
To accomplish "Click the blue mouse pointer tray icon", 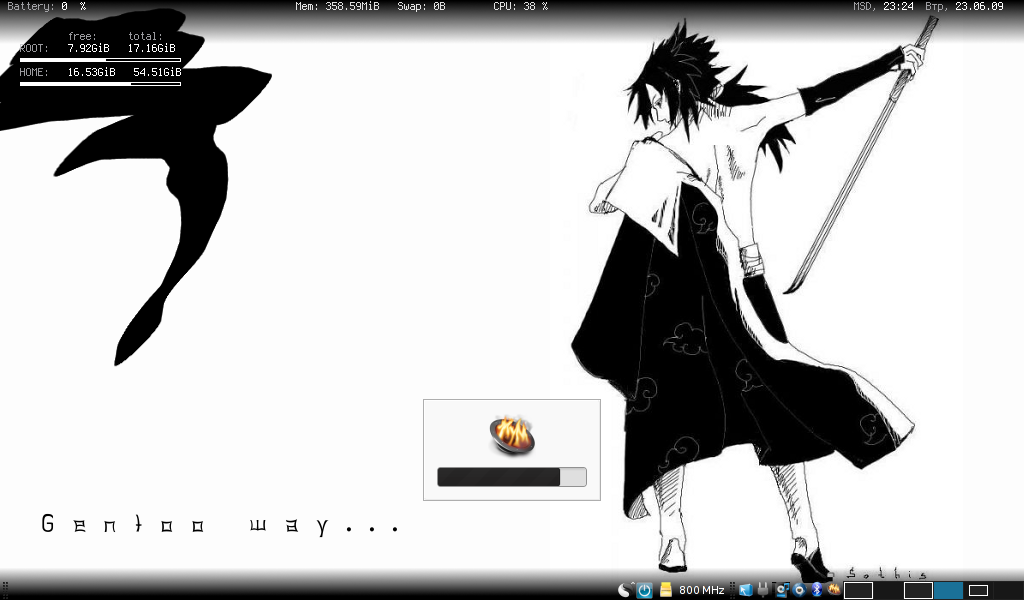I will 745,590.
